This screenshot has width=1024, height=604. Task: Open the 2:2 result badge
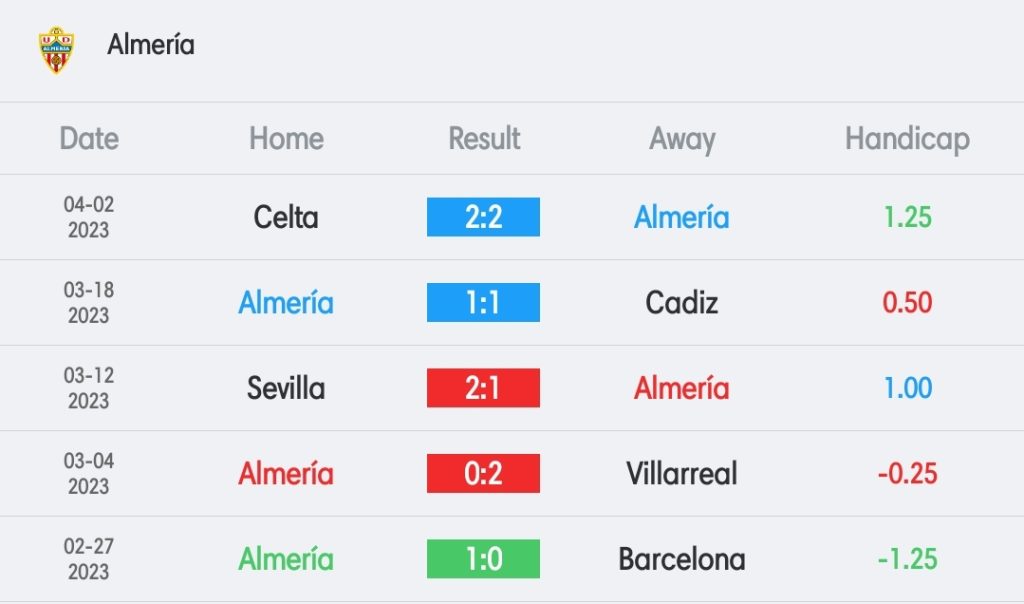coord(483,217)
